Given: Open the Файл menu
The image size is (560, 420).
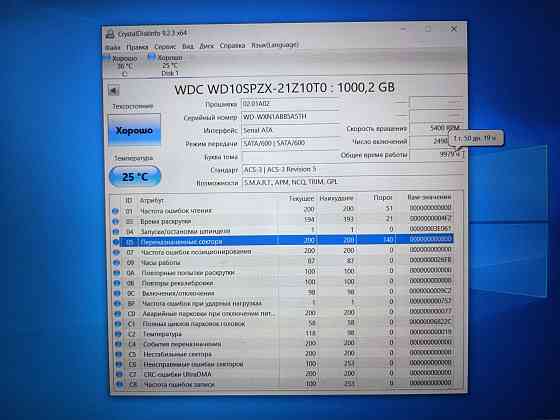Looking at the screenshot, I should (113, 48).
